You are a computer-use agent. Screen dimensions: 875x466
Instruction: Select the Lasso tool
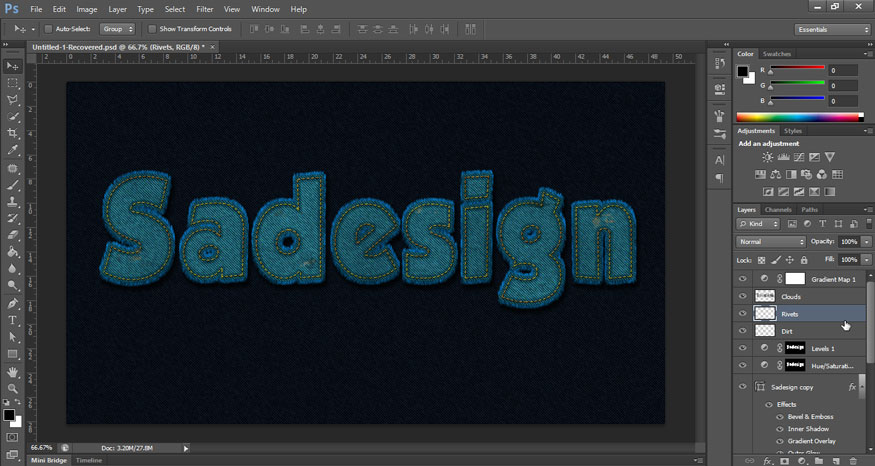click(12, 100)
